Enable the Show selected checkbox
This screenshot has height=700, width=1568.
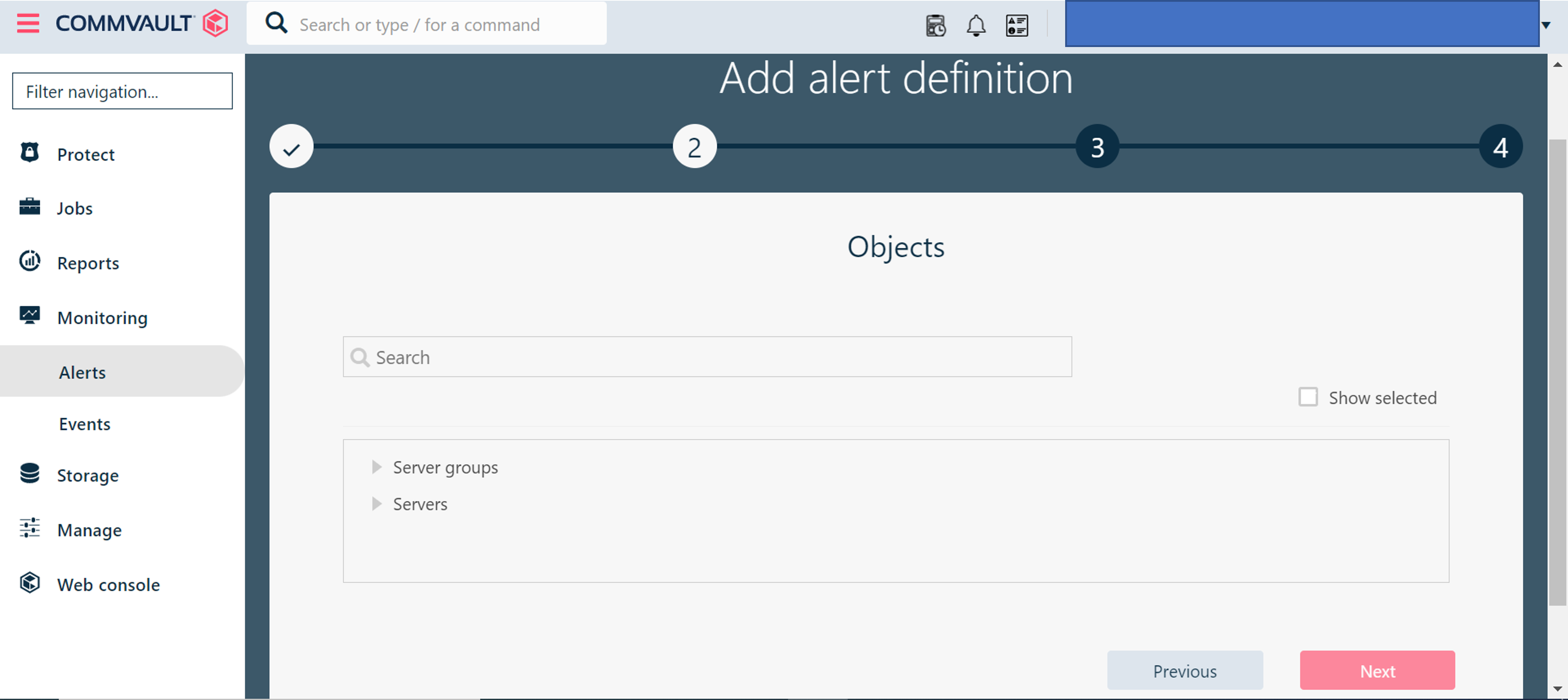[x=1307, y=397]
